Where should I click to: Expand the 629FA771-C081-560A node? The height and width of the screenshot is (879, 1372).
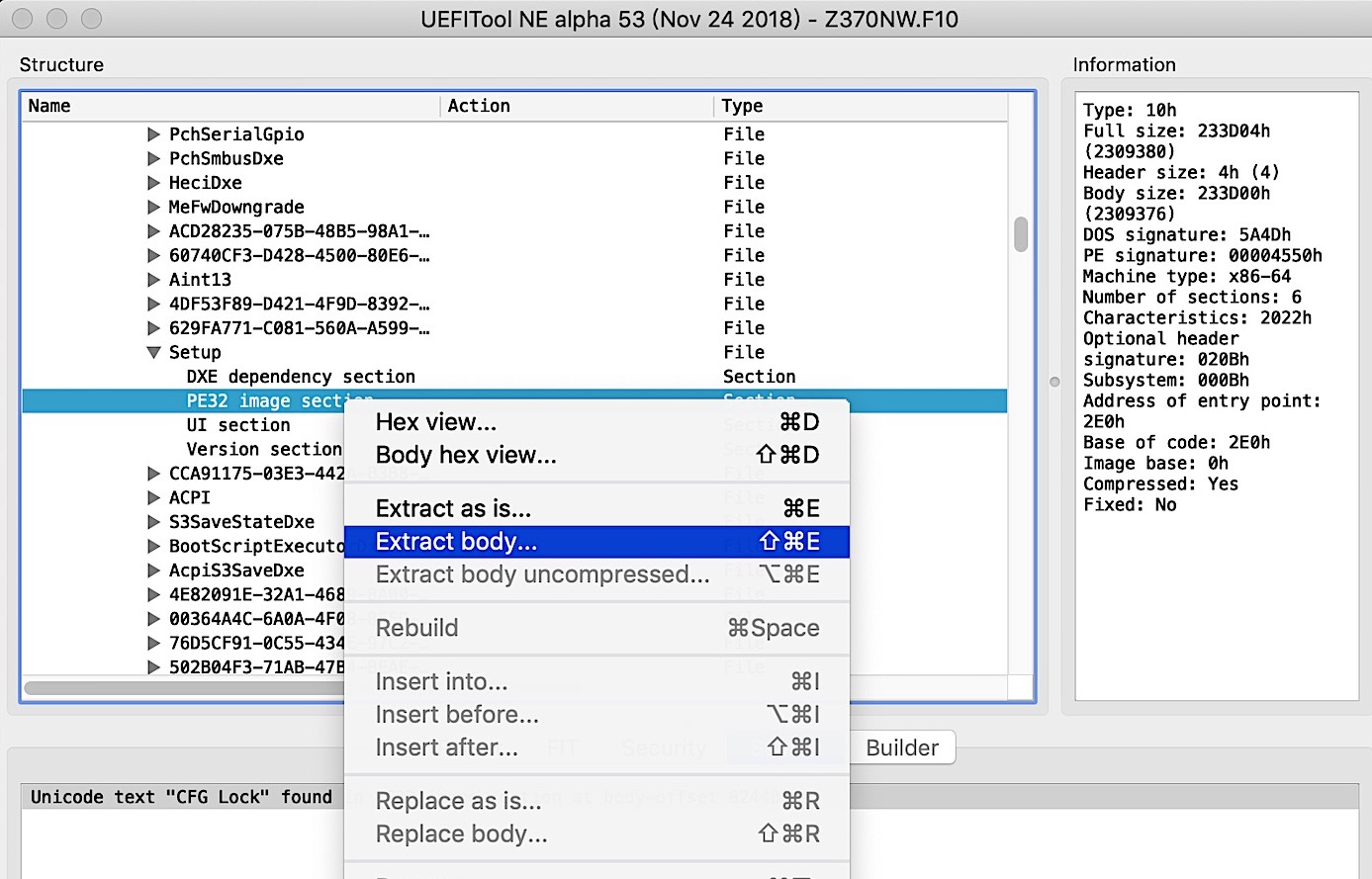pyautogui.click(x=153, y=327)
